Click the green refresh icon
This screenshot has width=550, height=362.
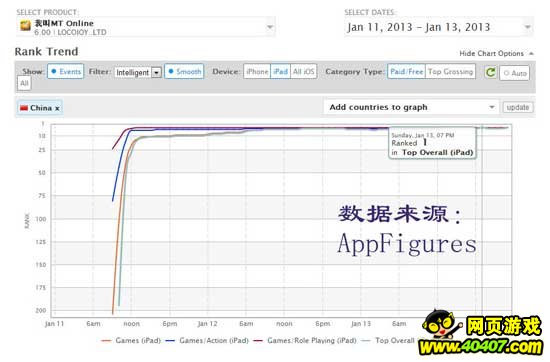491,72
